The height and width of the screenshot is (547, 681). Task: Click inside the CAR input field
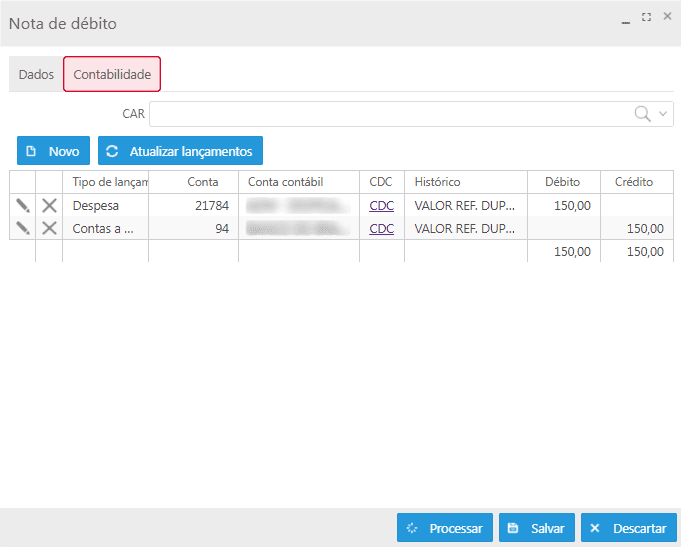pyautogui.click(x=390, y=114)
